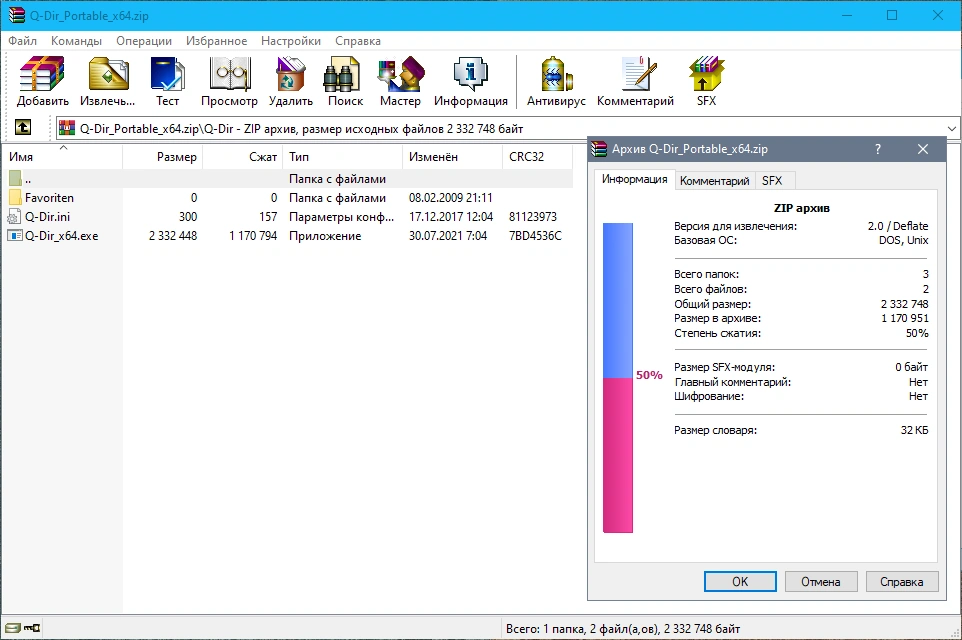Click the question mark help button in dialog
Screen dimensions: 962x640
878,149
